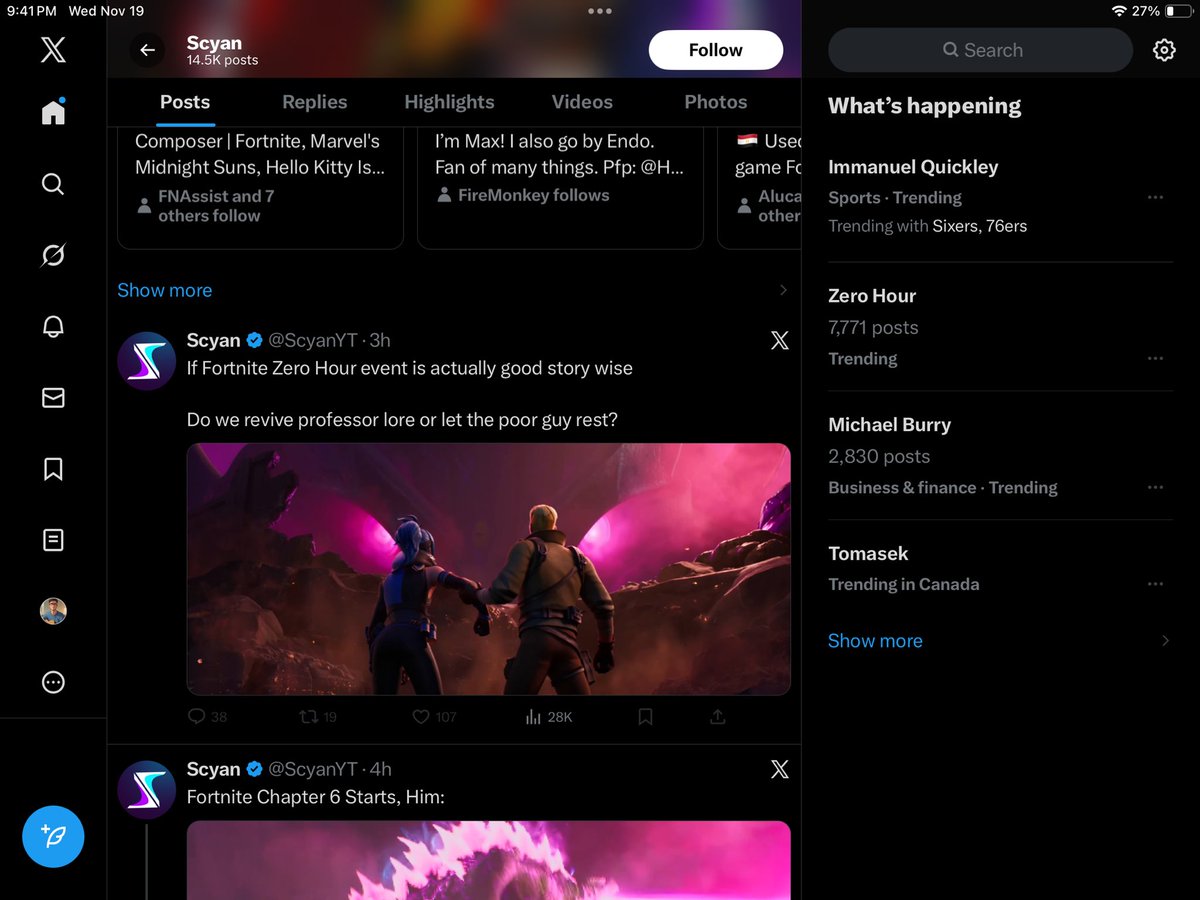Click Show more under trending topics
Image resolution: width=1200 pixels, height=900 pixels.
coord(875,640)
